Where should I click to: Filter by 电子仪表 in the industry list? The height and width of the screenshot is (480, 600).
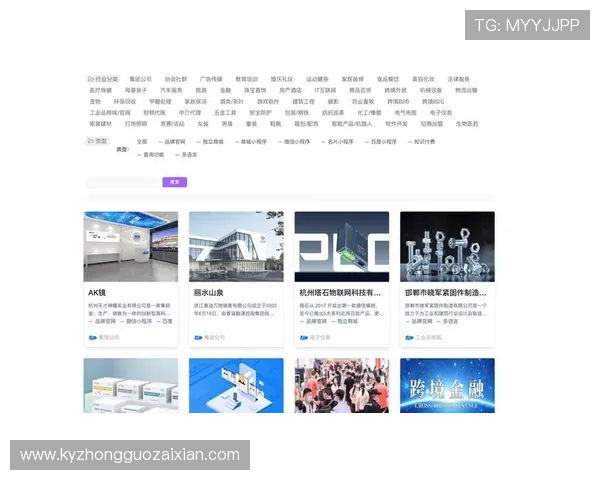pyautogui.click(x=441, y=113)
